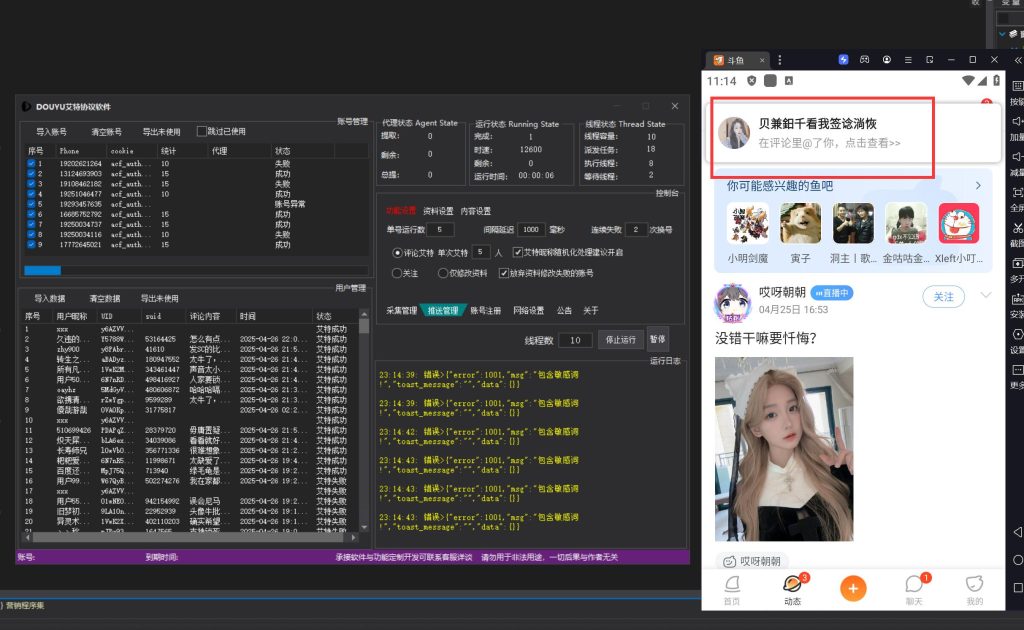This screenshot has height=630, width=1024.
Task: Expand the chevron beside 你可能感兴趣的鱼吧
Action: [977, 186]
